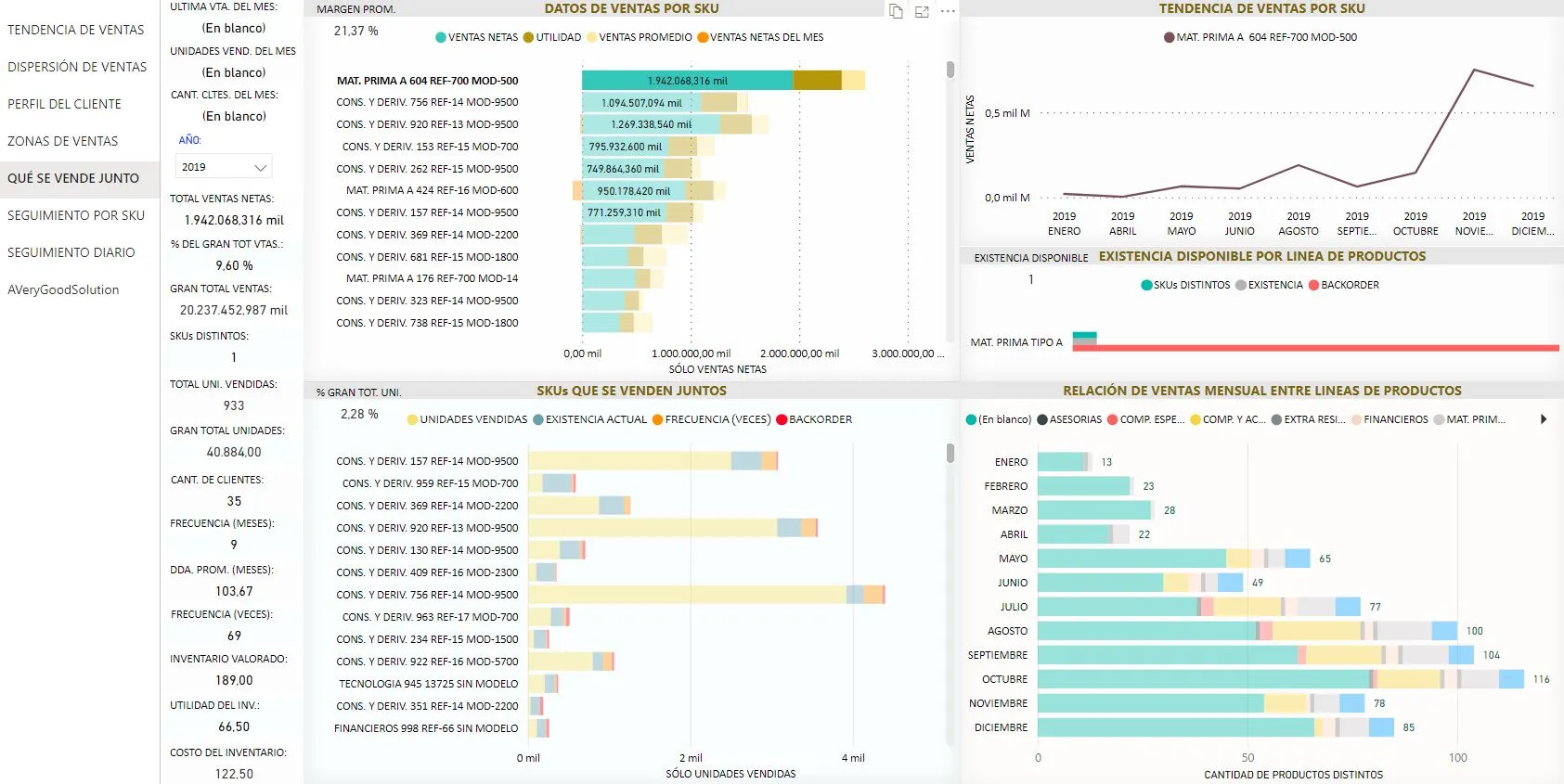Viewport: 1564px width, 784px height.
Task: Click DDA. PROM. (MESES) value 103,67
Action: click(234, 591)
